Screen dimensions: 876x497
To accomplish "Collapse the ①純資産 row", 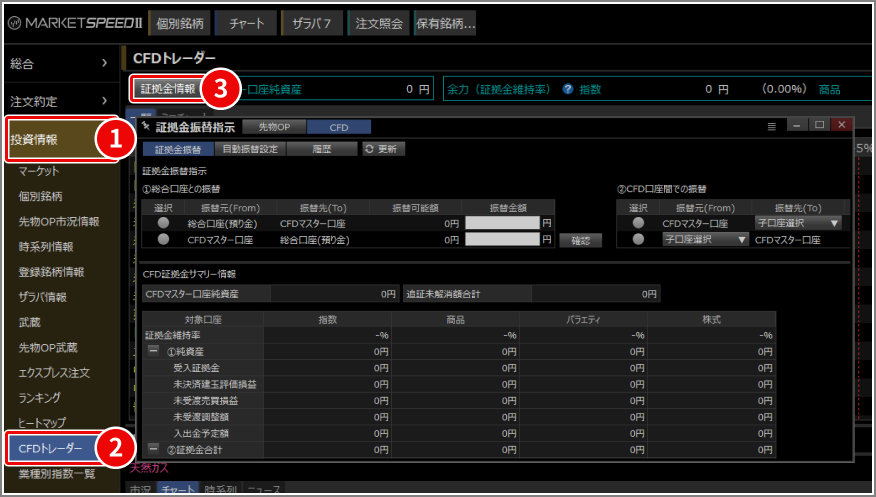I will click(154, 351).
